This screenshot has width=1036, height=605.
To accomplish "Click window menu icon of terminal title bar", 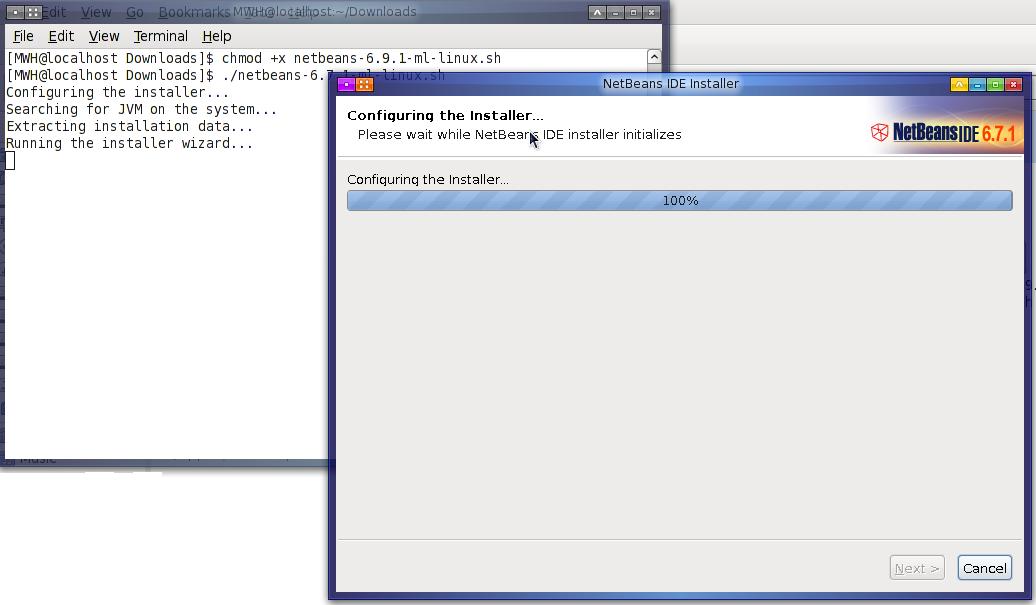I will point(15,12).
